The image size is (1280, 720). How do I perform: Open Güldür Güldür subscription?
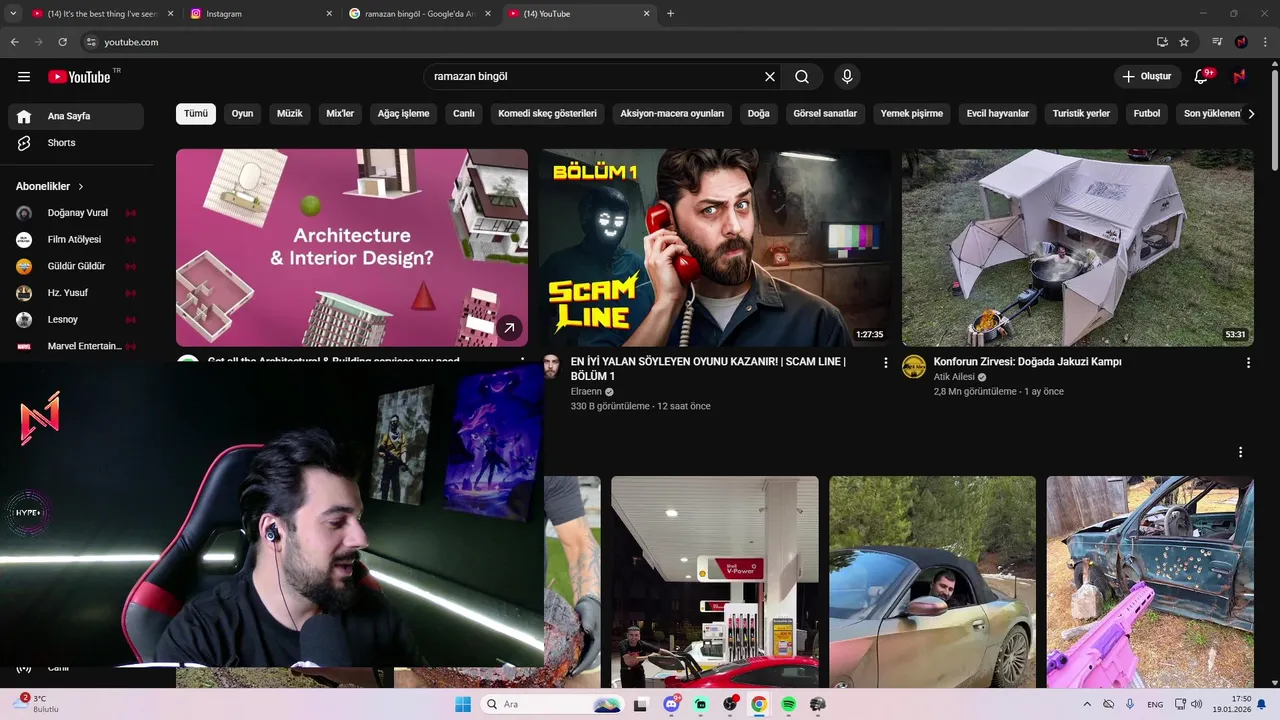coord(76,267)
